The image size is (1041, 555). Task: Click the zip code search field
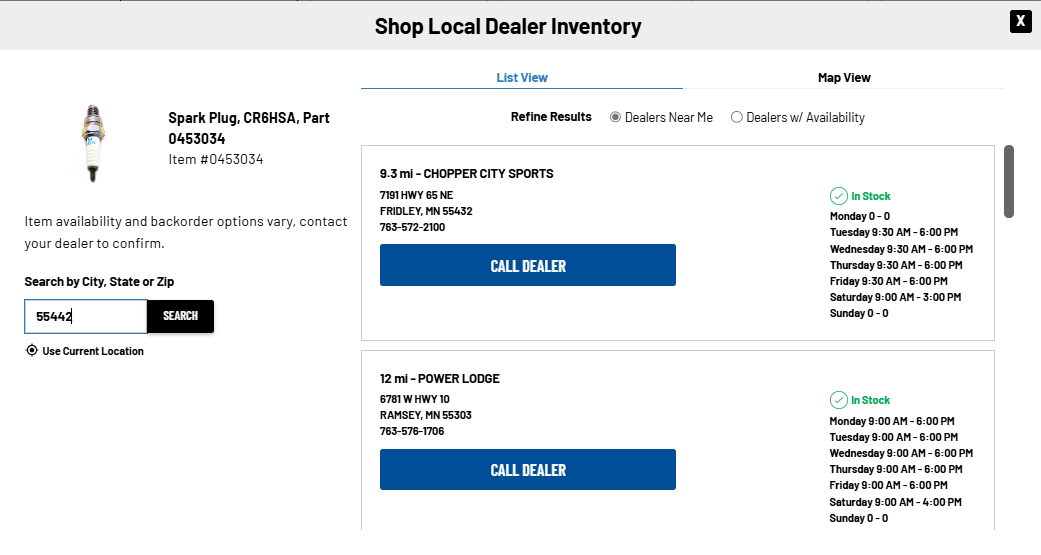coord(86,316)
